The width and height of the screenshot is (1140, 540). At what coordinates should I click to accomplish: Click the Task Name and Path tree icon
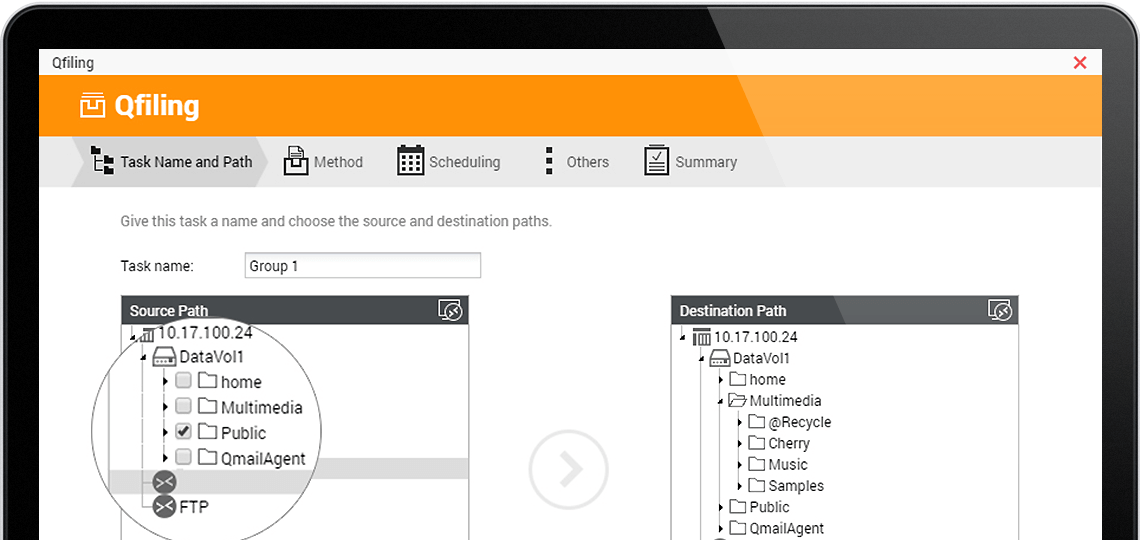point(103,159)
